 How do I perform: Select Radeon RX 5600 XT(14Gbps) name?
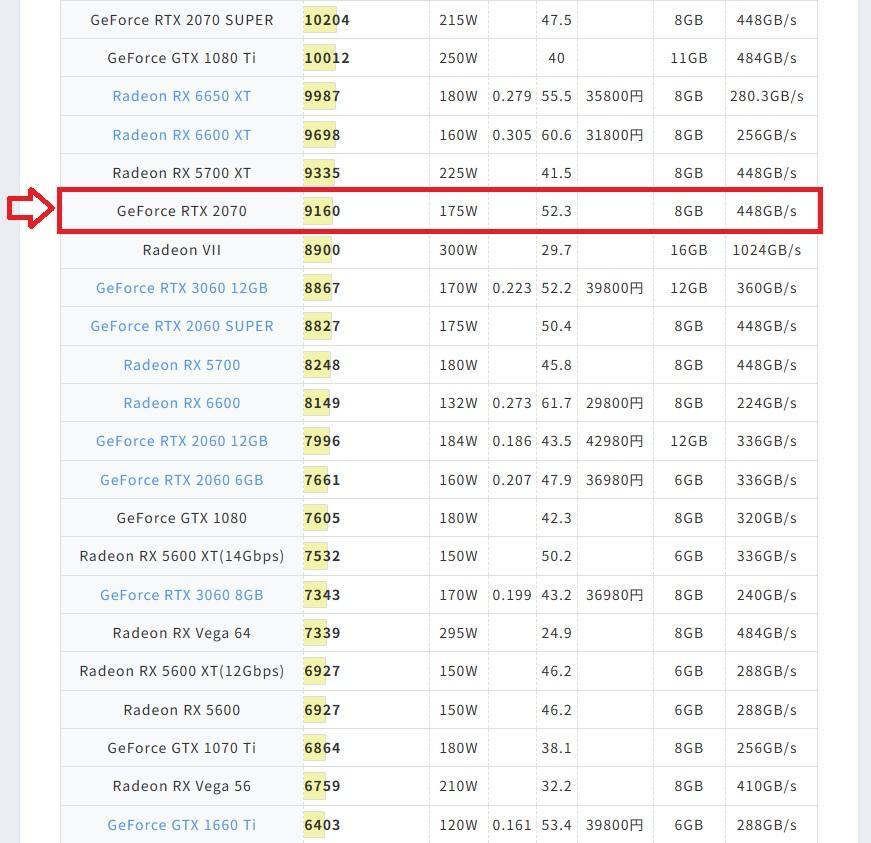(x=182, y=556)
